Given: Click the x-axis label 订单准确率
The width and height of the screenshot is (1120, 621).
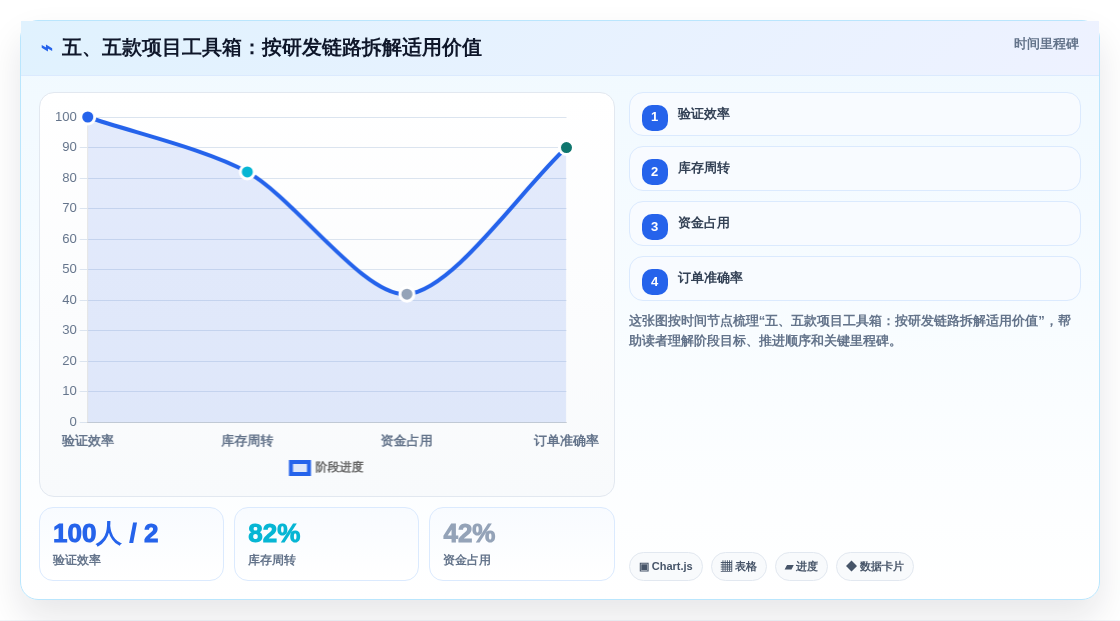Looking at the screenshot, I should click(x=566, y=441).
